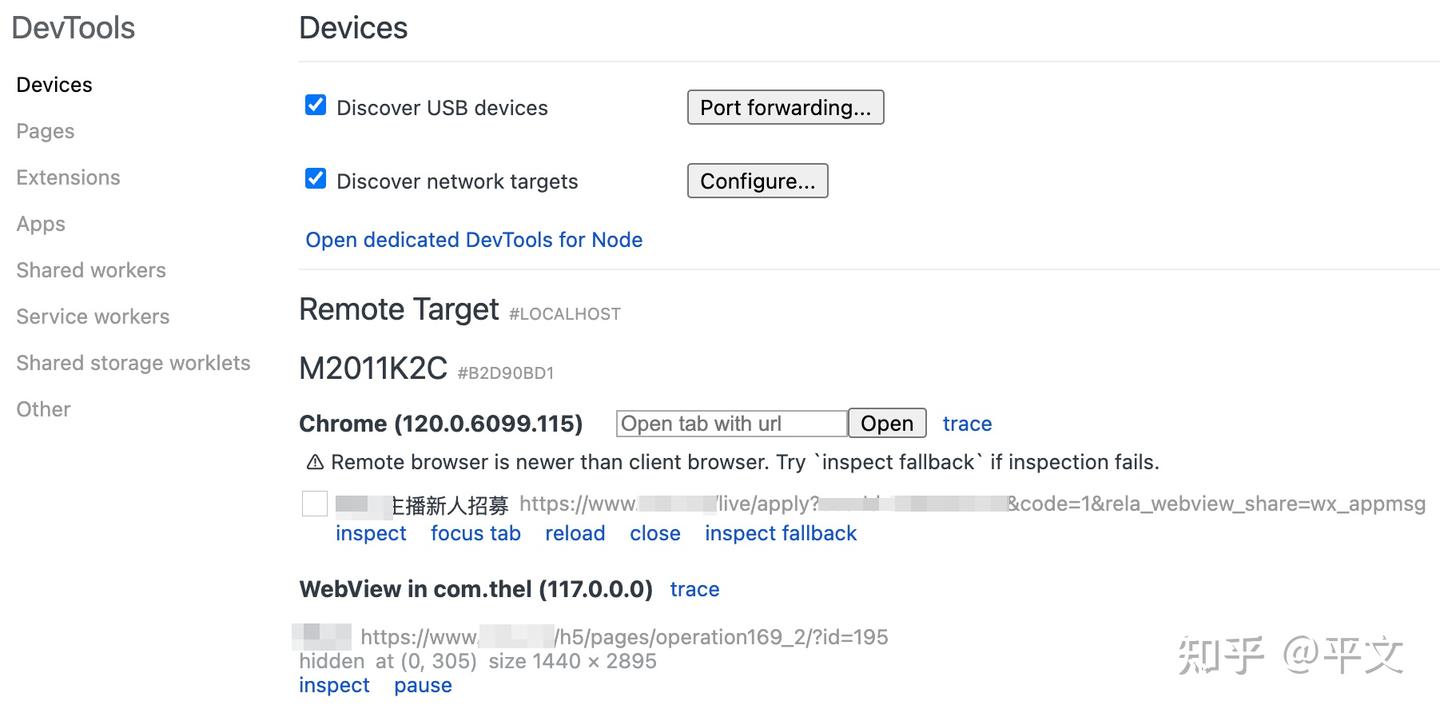The height and width of the screenshot is (713, 1440).
Task: Click trace link beside WebView in com.thel
Action: pos(695,589)
